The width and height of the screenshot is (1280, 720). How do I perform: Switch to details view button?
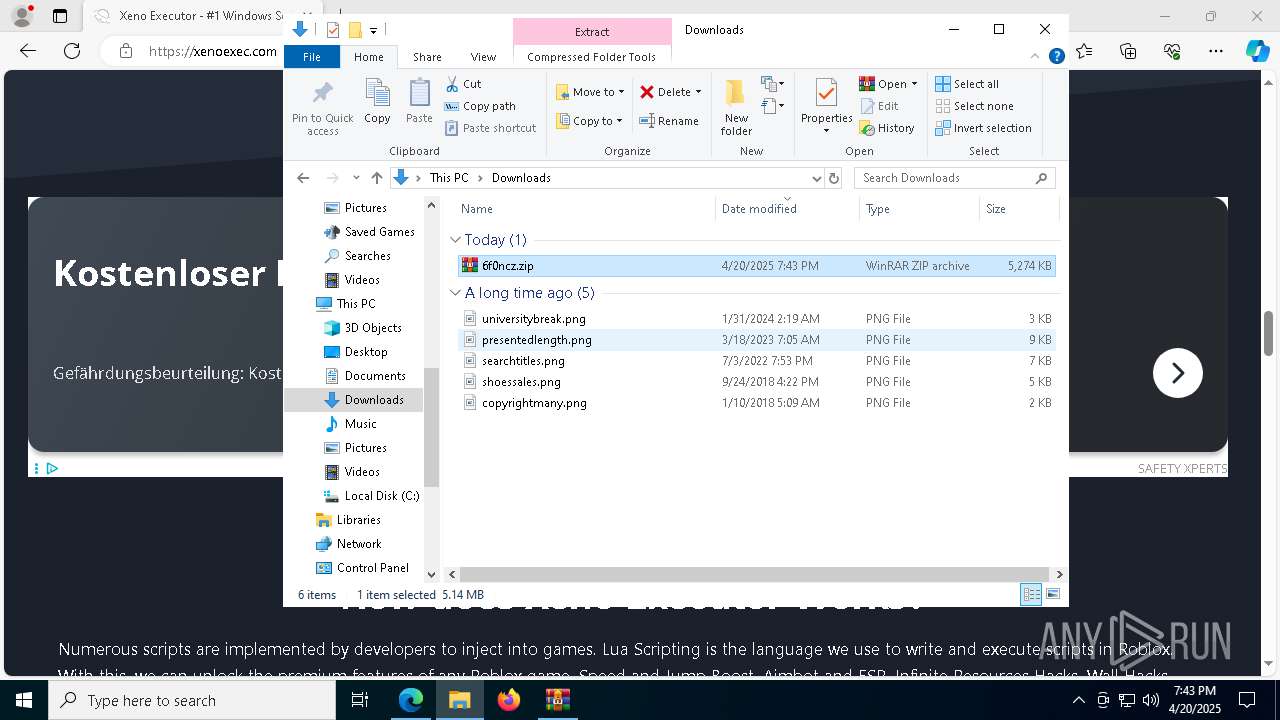(1031, 595)
